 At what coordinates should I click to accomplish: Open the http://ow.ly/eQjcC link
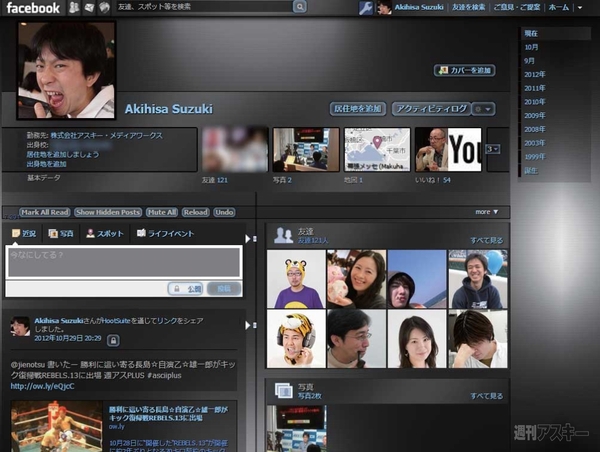(x=42, y=386)
